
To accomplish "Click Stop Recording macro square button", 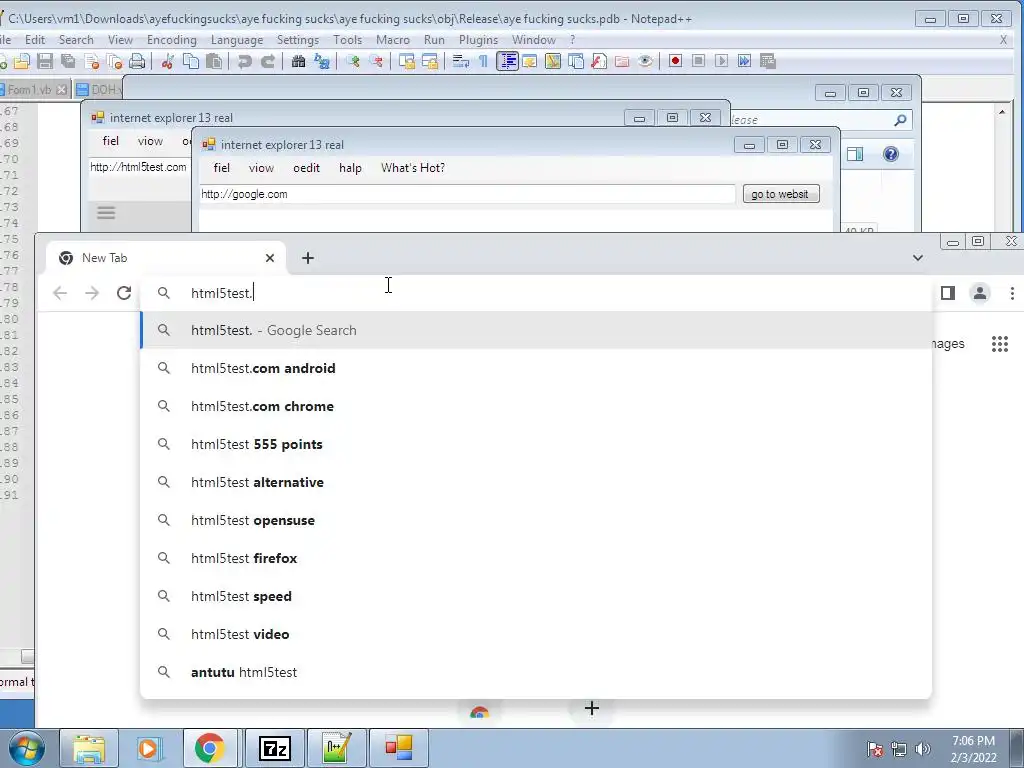I will (698, 61).
